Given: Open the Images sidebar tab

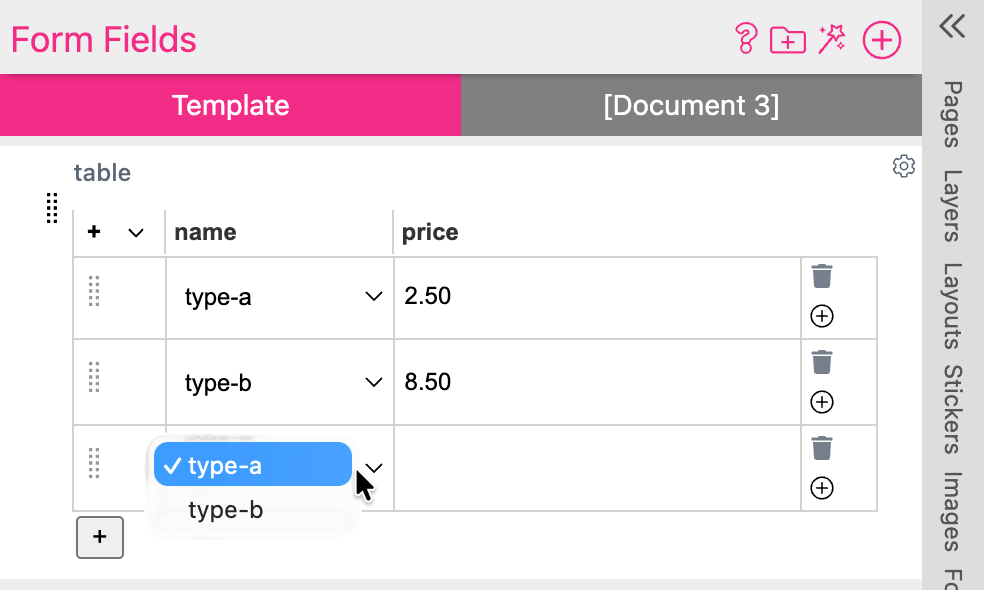Looking at the screenshot, I should pos(953,512).
